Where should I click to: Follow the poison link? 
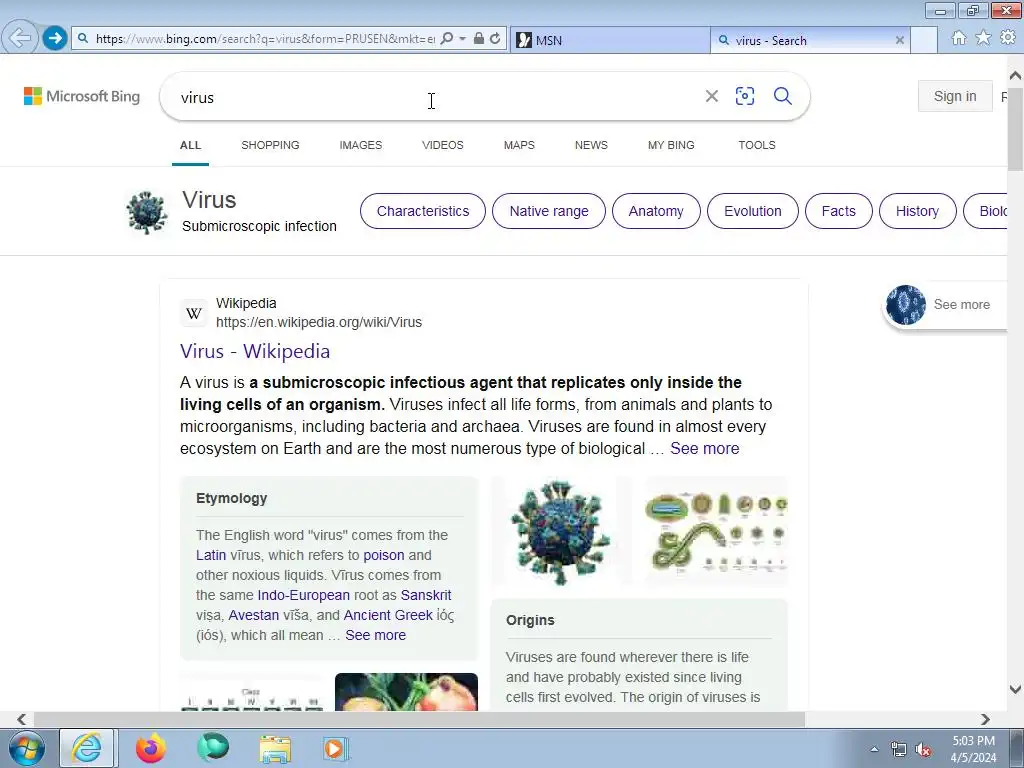(383, 555)
